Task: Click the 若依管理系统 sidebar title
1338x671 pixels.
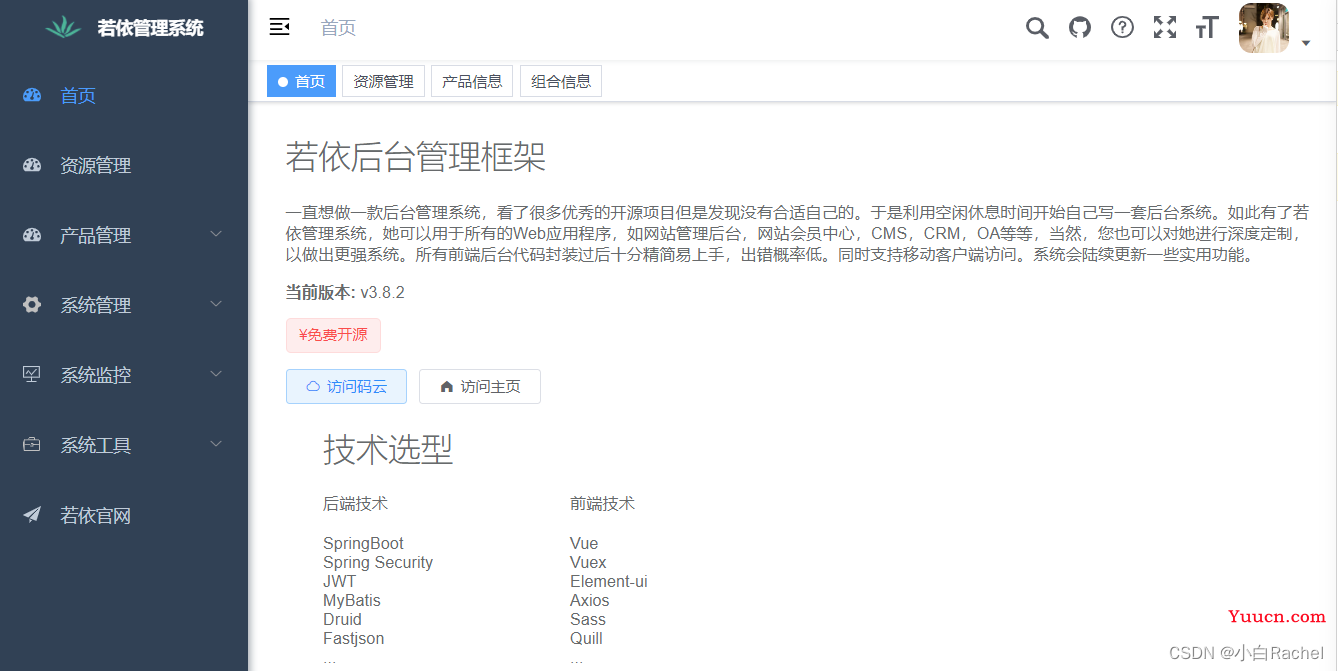Action: click(x=150, y=28)
